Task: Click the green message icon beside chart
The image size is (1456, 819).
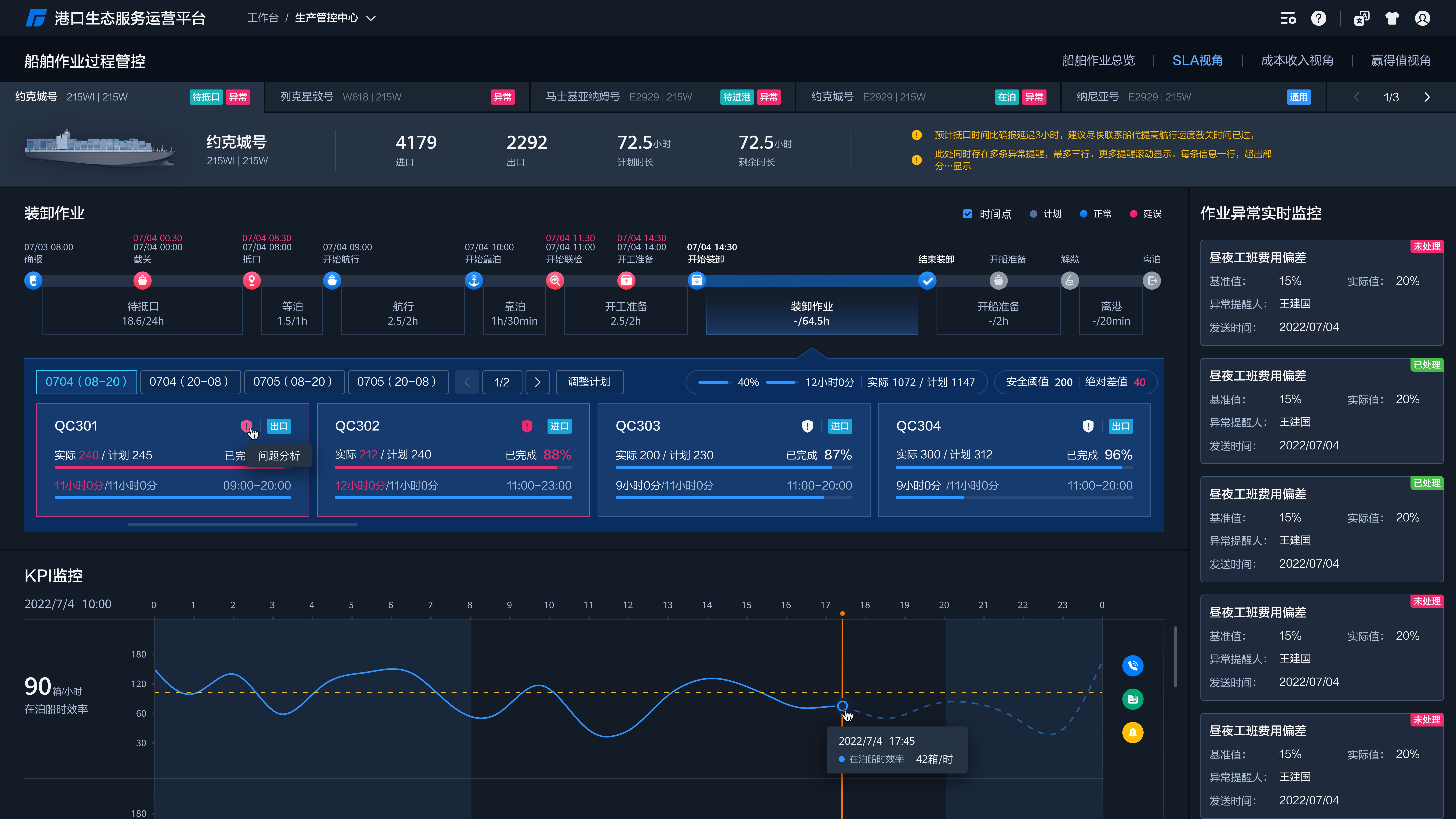Action: pos(1133,699)
